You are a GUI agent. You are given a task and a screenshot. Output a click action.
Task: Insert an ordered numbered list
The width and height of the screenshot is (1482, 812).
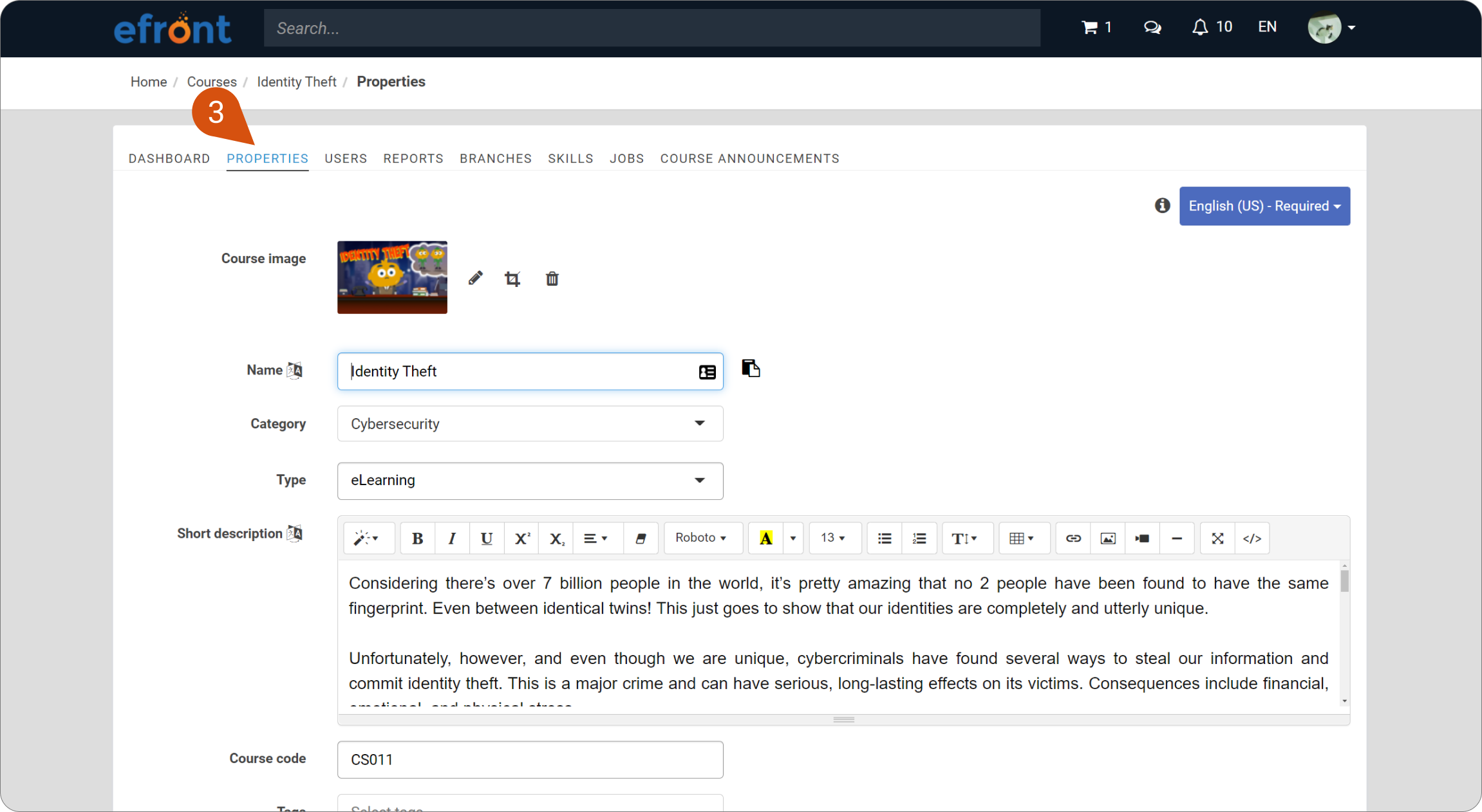(919, 539)
